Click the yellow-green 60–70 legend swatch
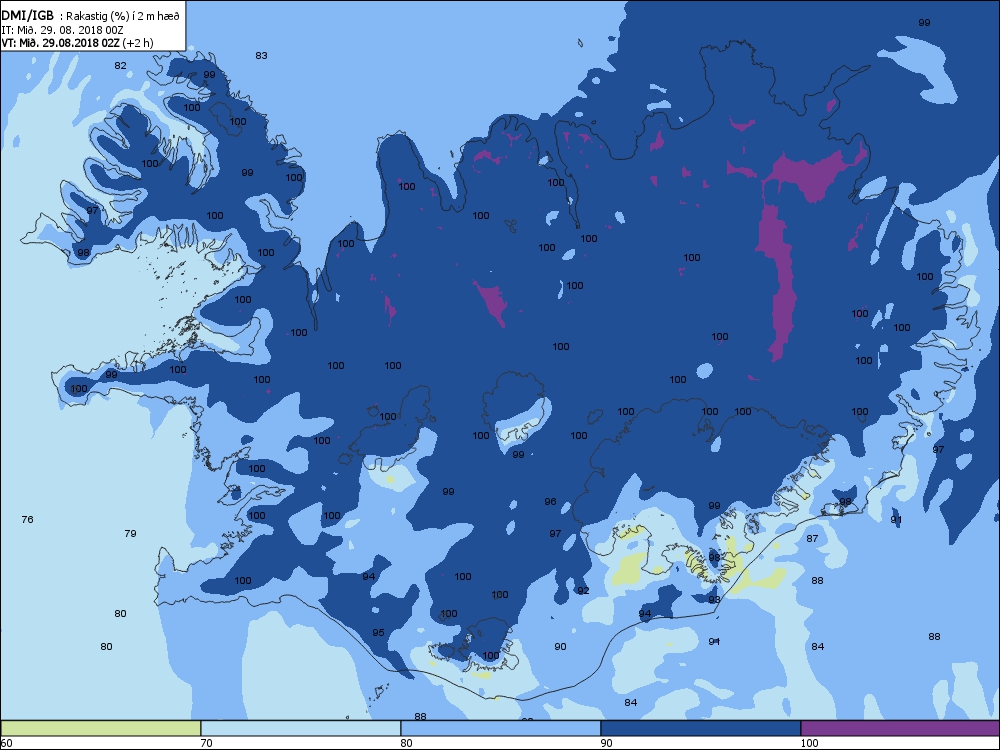 pyautogui.click(x=101, y=728)
